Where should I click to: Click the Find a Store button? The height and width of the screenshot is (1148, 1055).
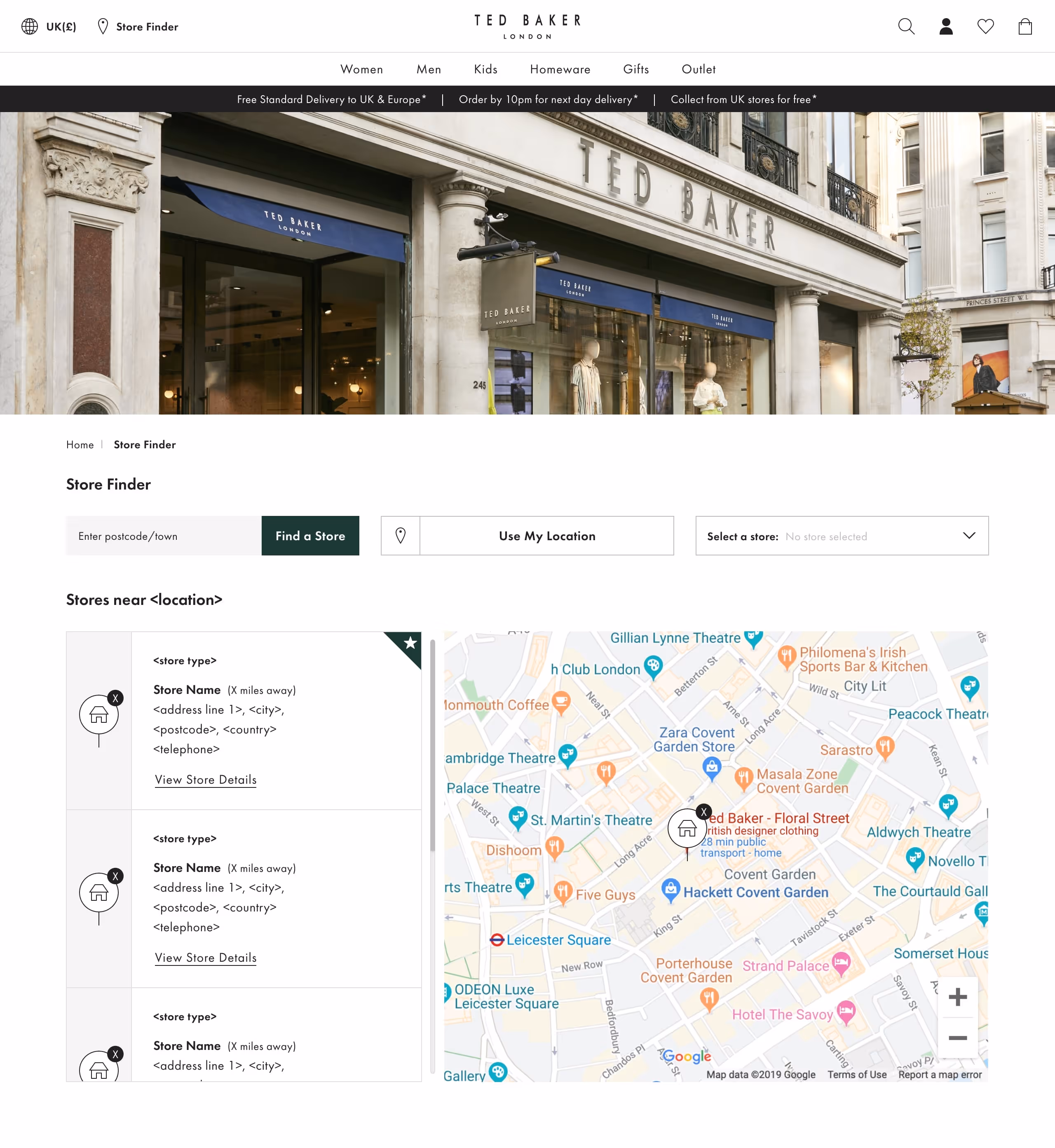coord(310,535)
